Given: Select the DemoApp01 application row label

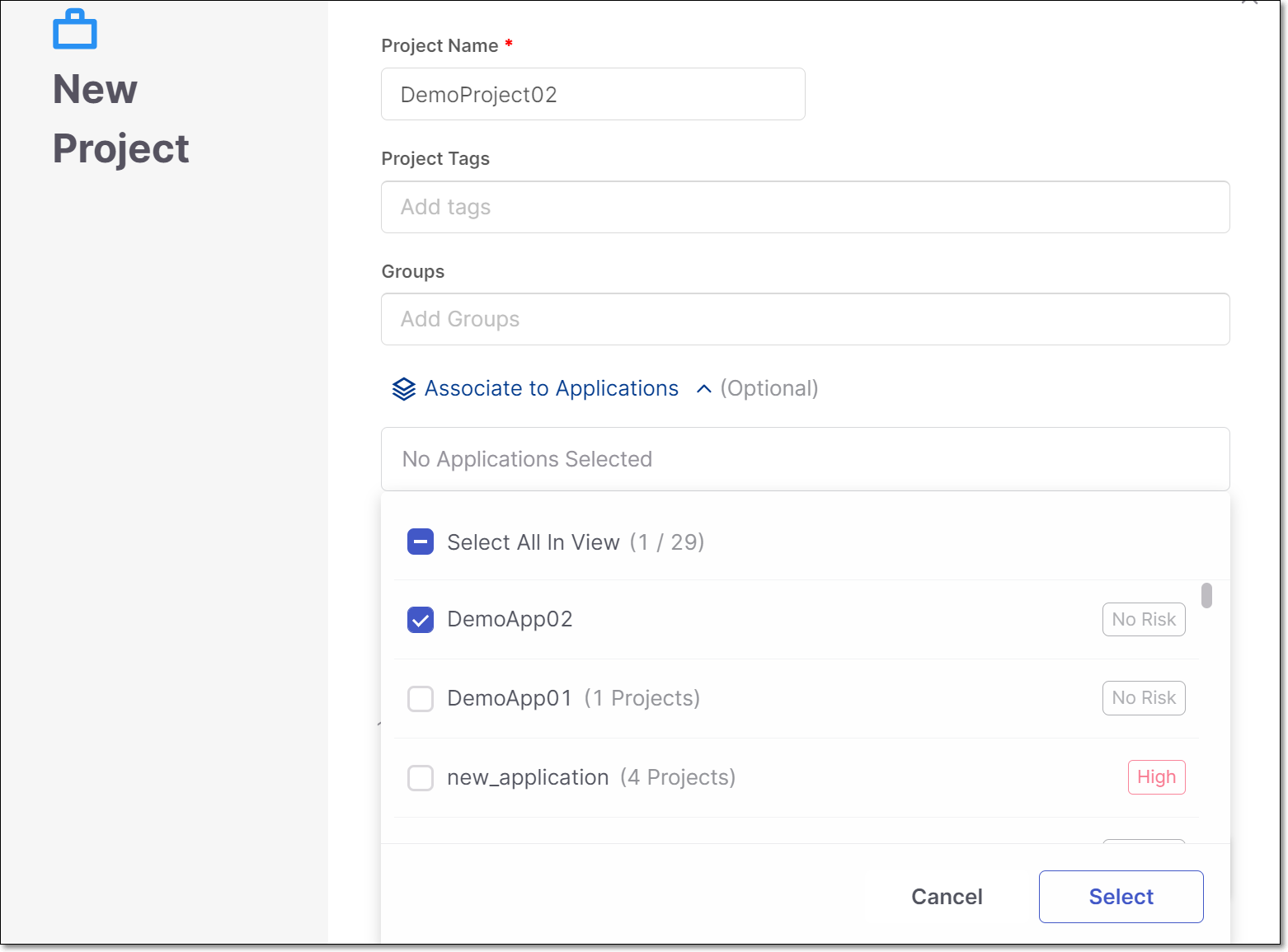Looking at the screenshot, I should pyautogui.click(x=509, y=698).
